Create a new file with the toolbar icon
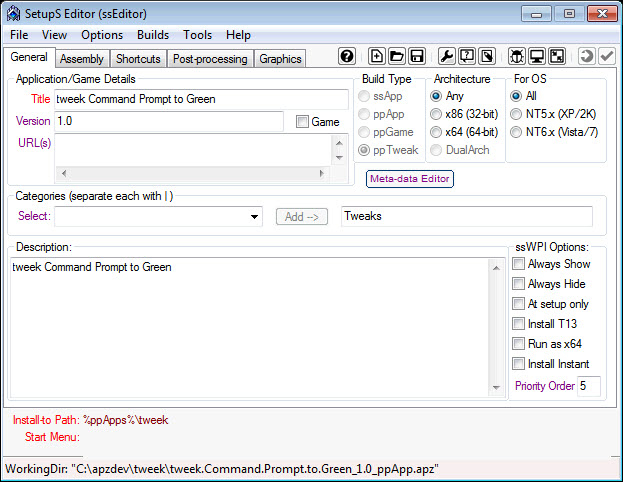This screenshot has height=482, width=623. (x=376, y=56)
